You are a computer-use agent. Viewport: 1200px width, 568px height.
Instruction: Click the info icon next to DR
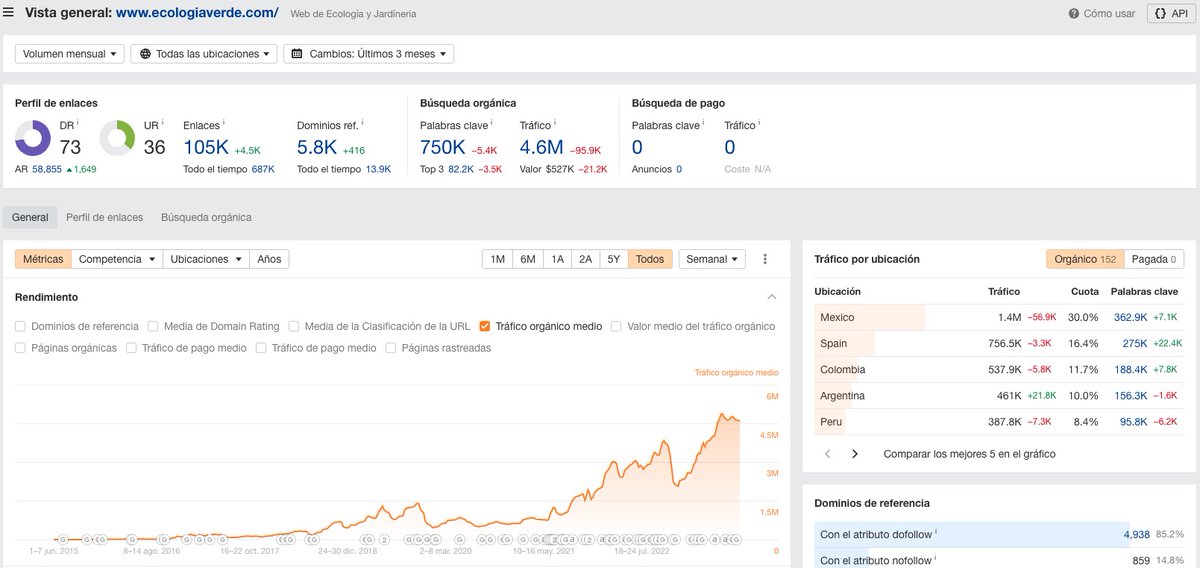click(77, 123)
